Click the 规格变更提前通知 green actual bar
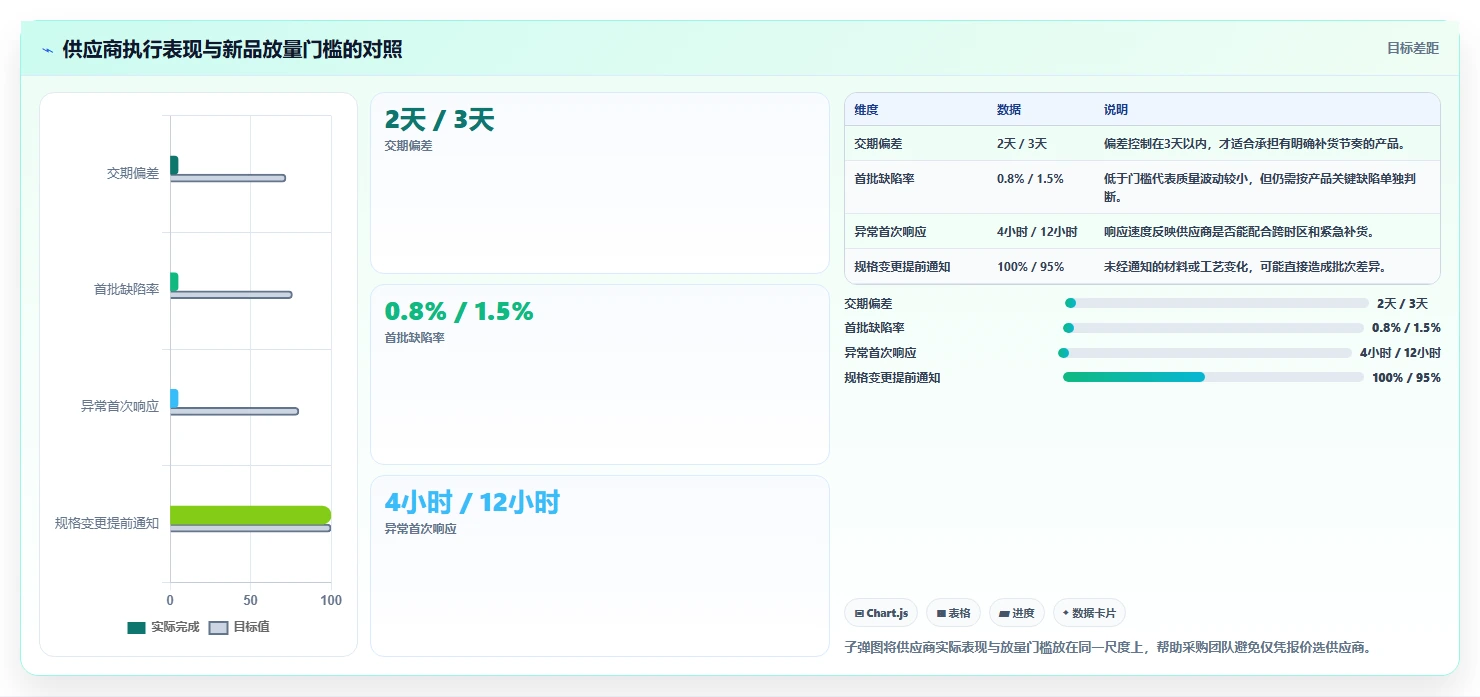Viewport: 1480px width, 697px height. 250,515
